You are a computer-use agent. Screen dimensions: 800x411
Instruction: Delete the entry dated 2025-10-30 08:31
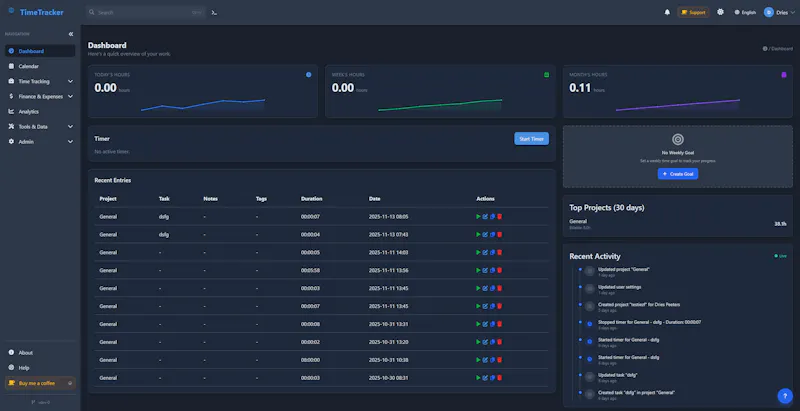499,378
